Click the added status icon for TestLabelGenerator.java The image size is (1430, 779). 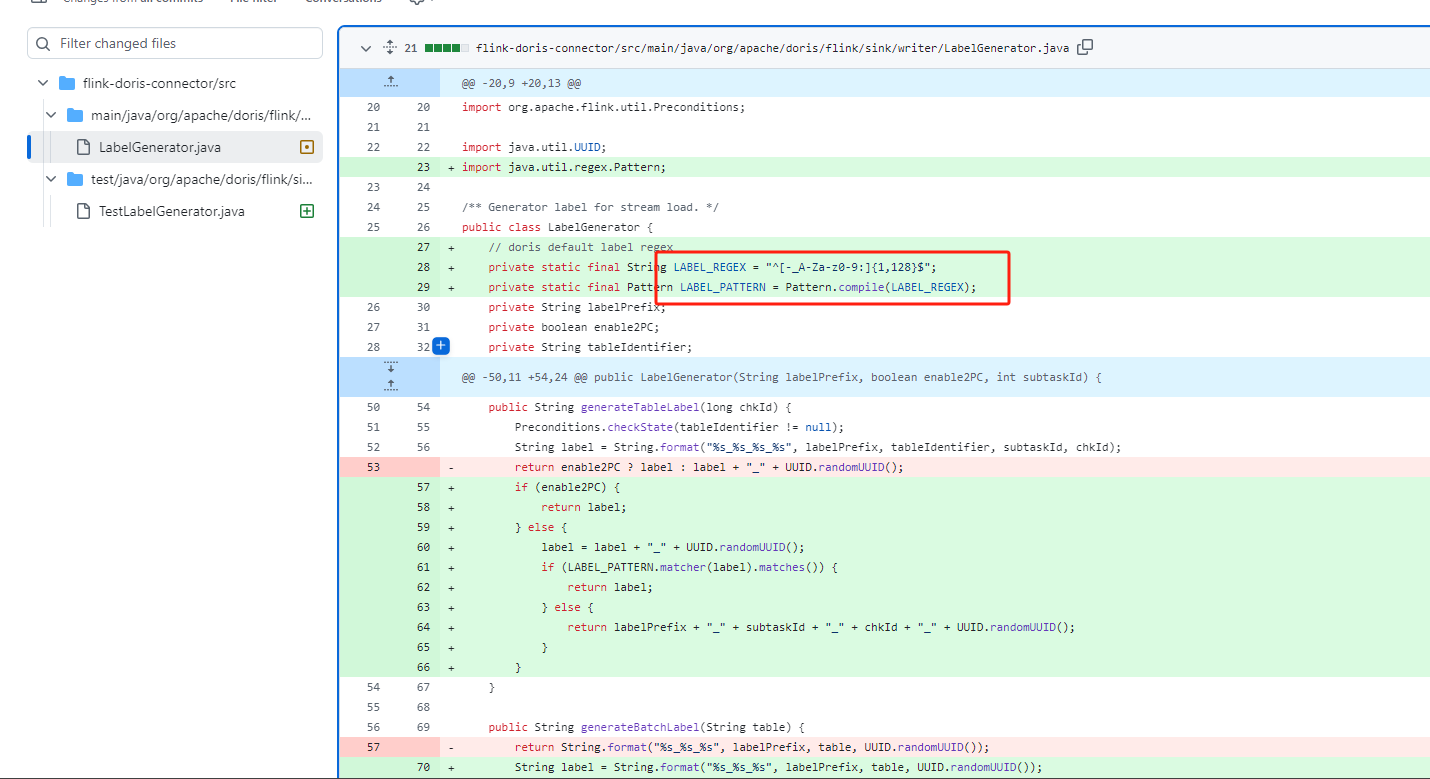tap(307, 211)
